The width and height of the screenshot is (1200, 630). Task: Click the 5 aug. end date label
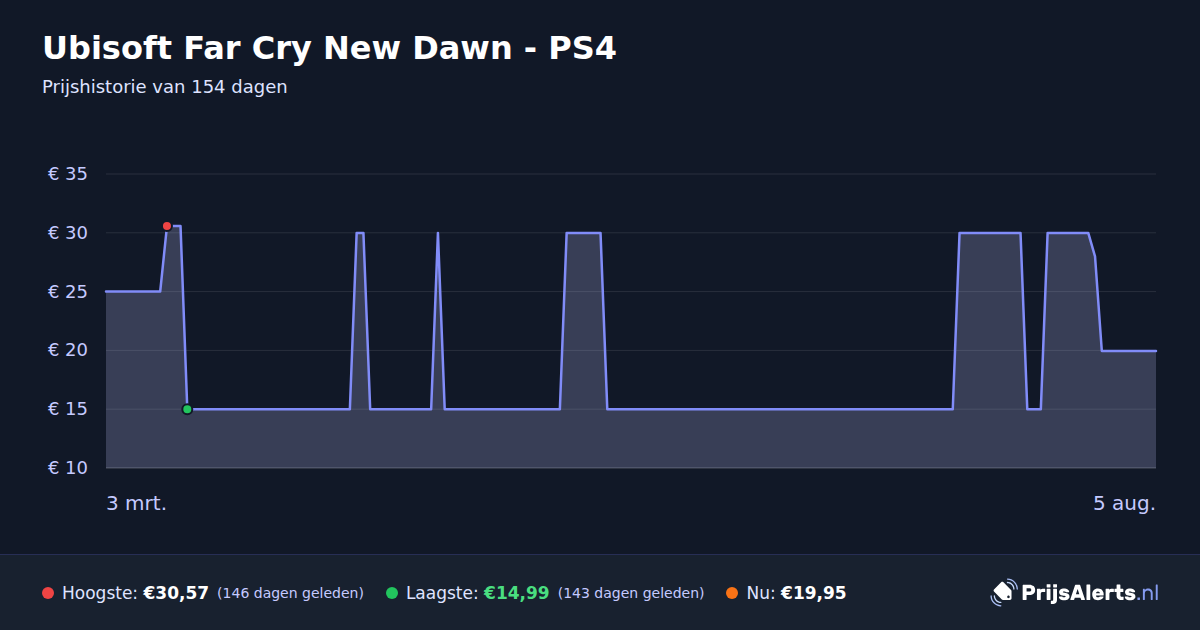(x=1124, y=503)
